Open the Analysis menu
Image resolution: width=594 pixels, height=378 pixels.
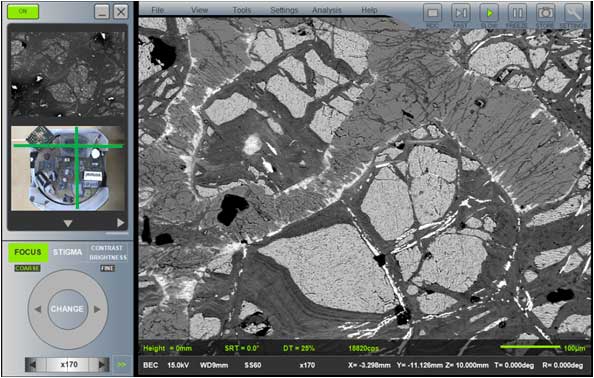coord(327,10)
